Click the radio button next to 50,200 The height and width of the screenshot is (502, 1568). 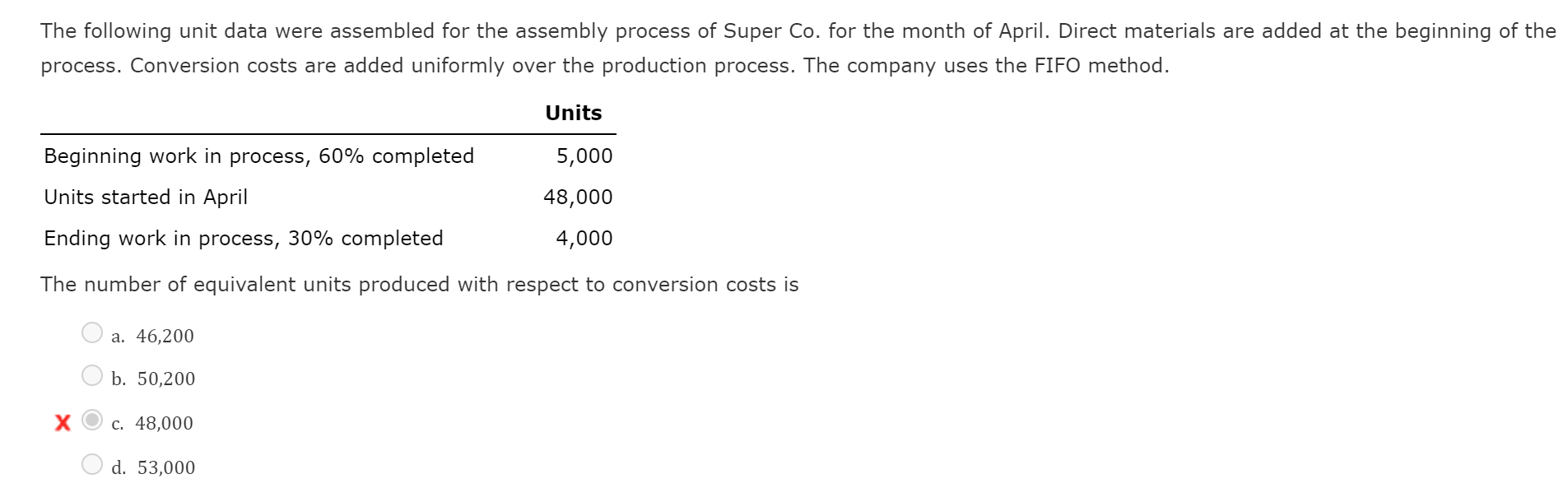(x=92, y=376)
